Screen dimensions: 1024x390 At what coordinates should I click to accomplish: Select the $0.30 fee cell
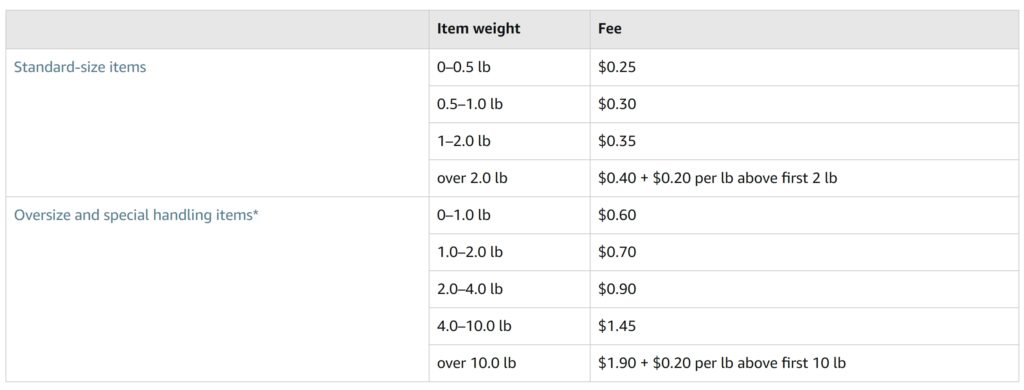click(x=804, y=105)
